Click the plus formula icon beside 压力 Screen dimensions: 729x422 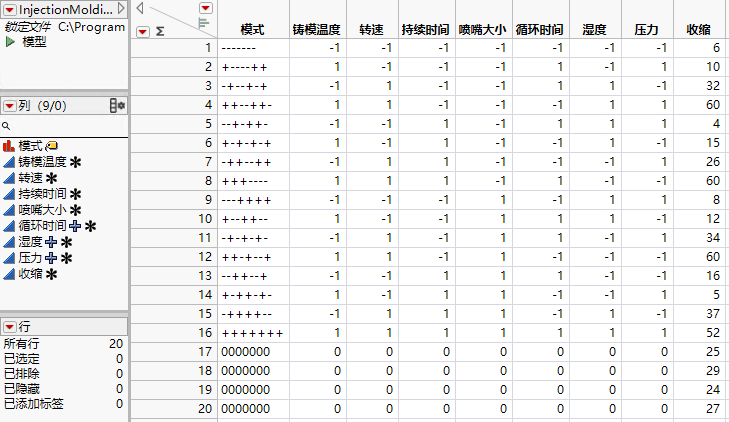coord(51,258)
